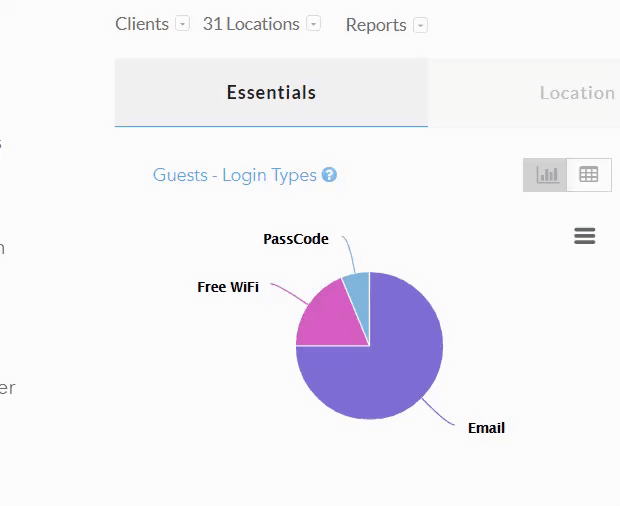This screenshot has width=620, height=506.
Task: Expand the 31 Locations dropdown arrow
Action: click(x=314, y=24)
